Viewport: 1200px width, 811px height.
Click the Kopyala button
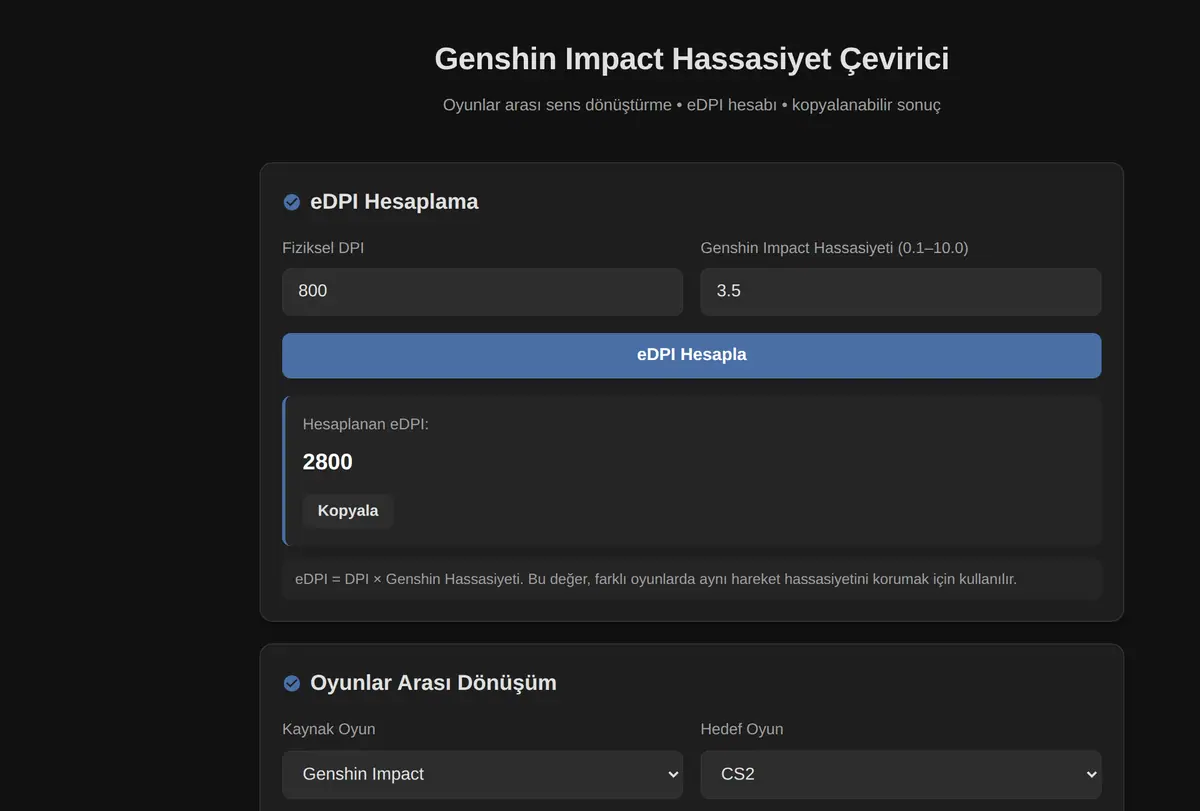pos(348,511)
